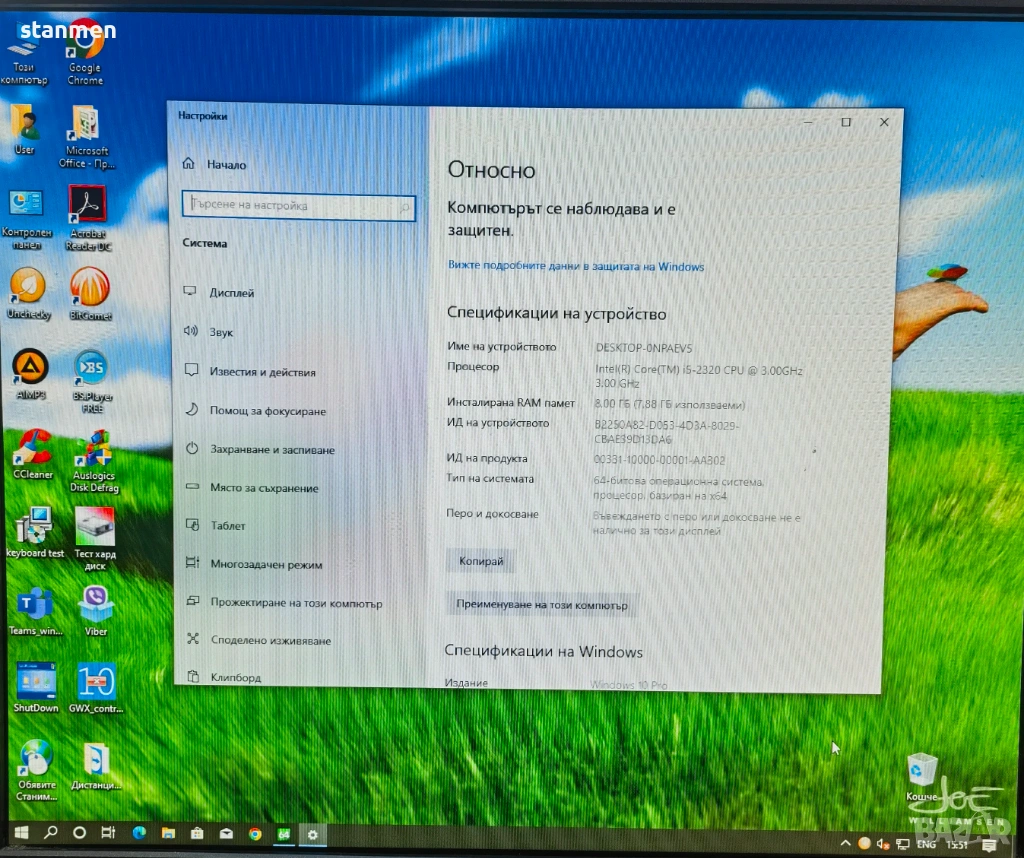
Task: Click the Microsoft Edge taskbar icon
Action: pos(139,833)
